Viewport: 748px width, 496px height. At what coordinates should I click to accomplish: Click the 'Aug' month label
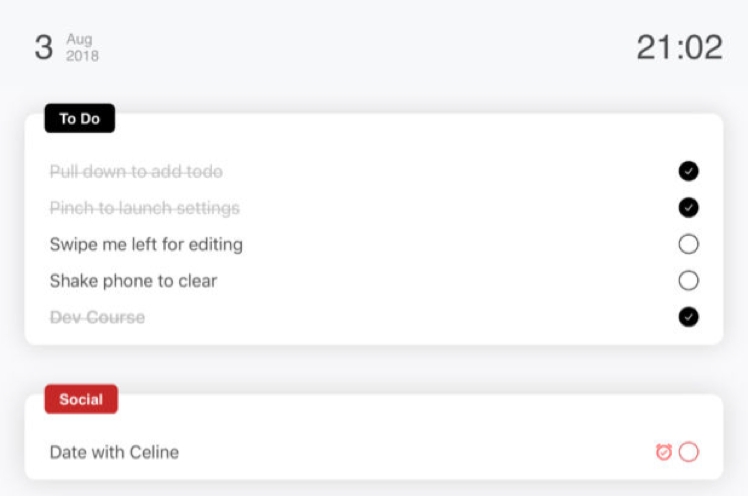coord(79,39)
